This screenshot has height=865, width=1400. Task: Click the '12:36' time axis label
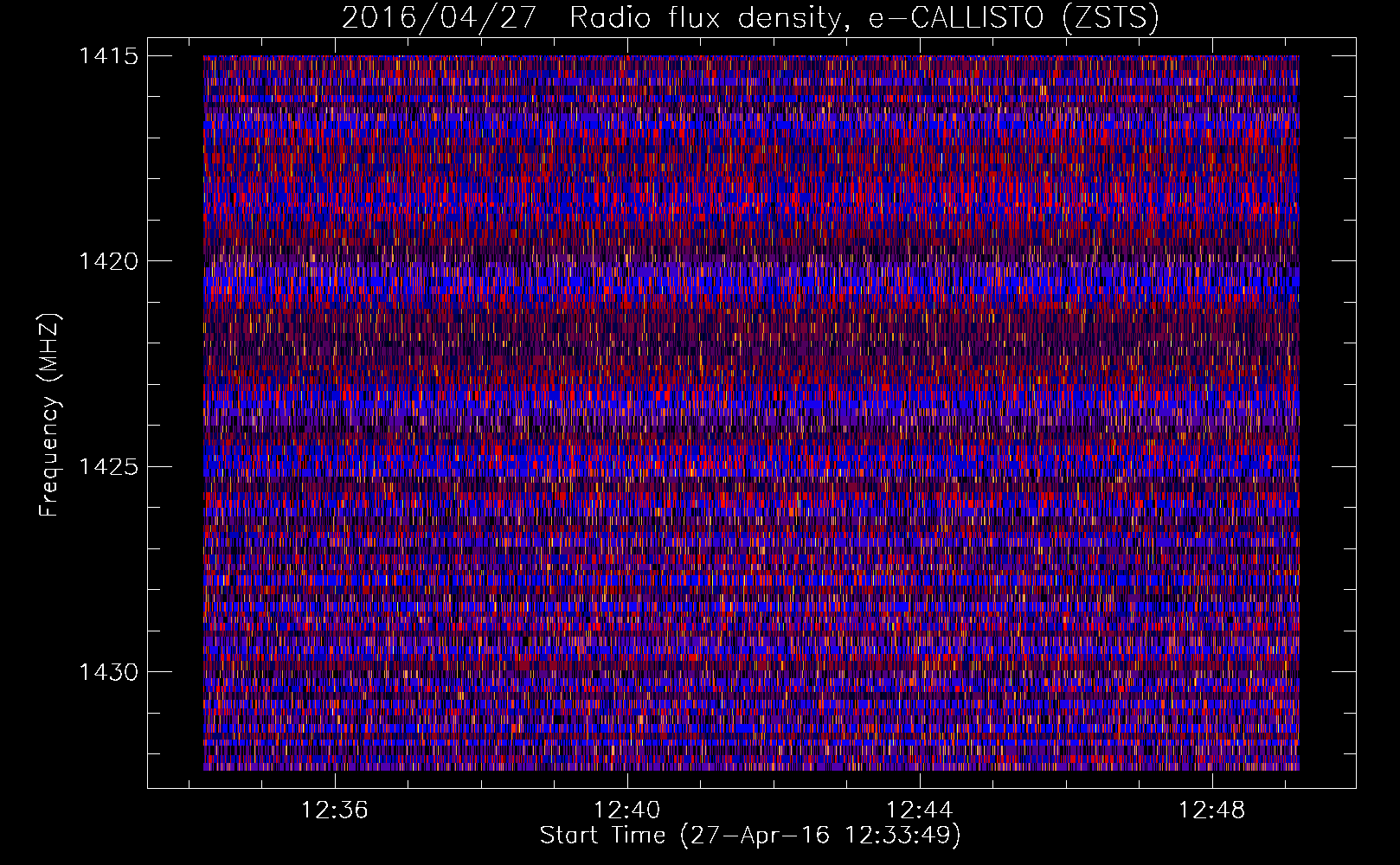coord(334,811)
